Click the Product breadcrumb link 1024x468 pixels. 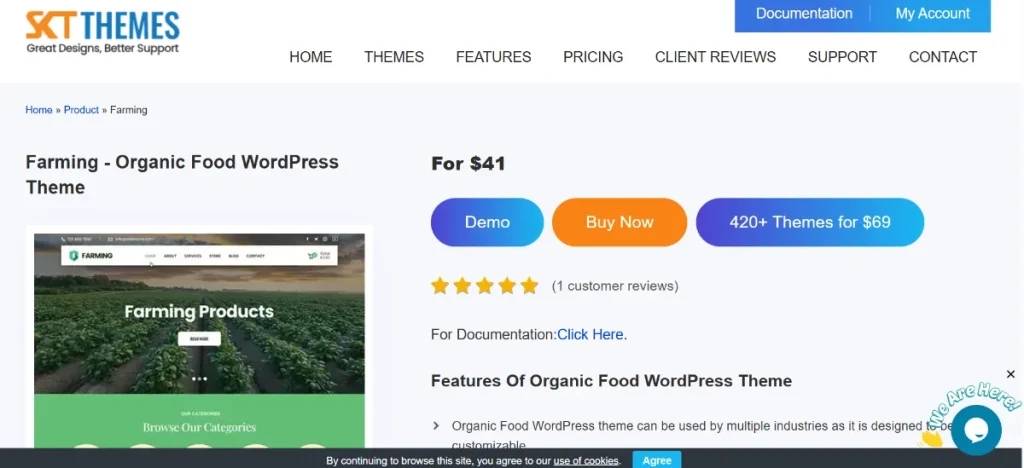click(x=82, y=110)
